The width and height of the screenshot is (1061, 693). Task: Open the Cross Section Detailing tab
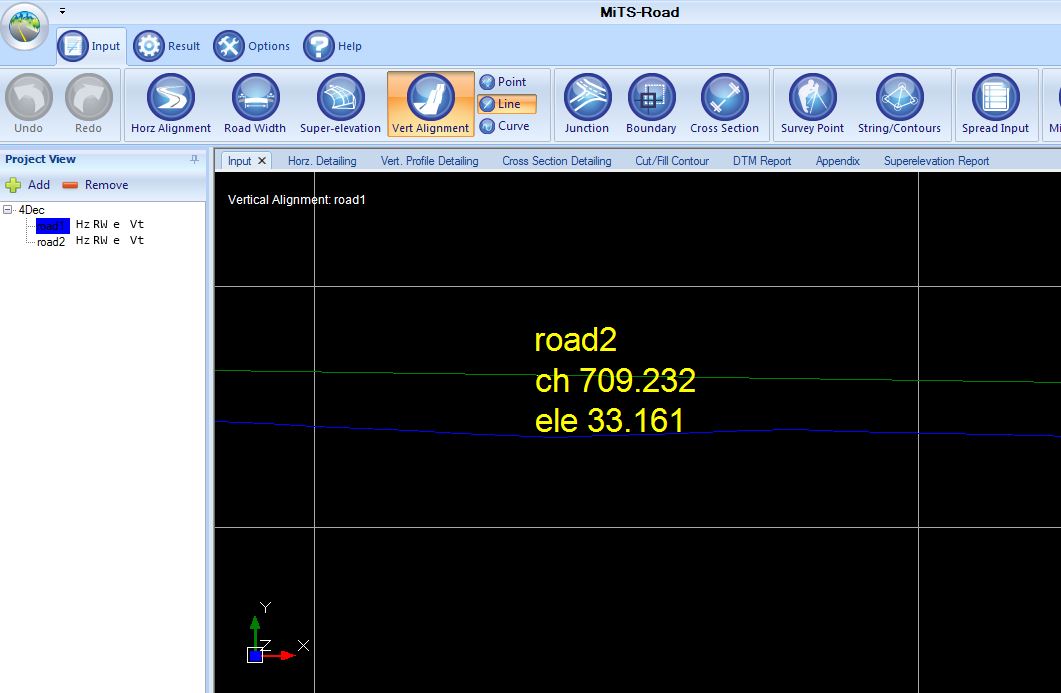(557, 161)
